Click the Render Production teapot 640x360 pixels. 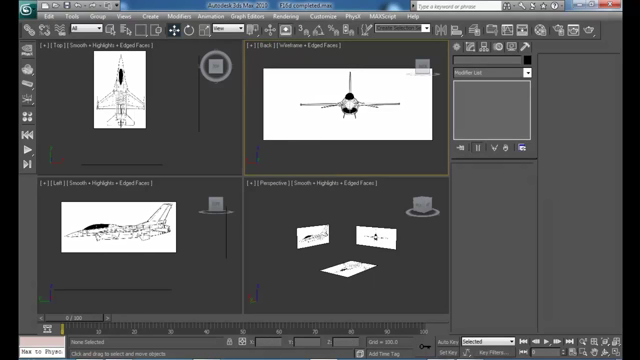click(x=589, y=30)
